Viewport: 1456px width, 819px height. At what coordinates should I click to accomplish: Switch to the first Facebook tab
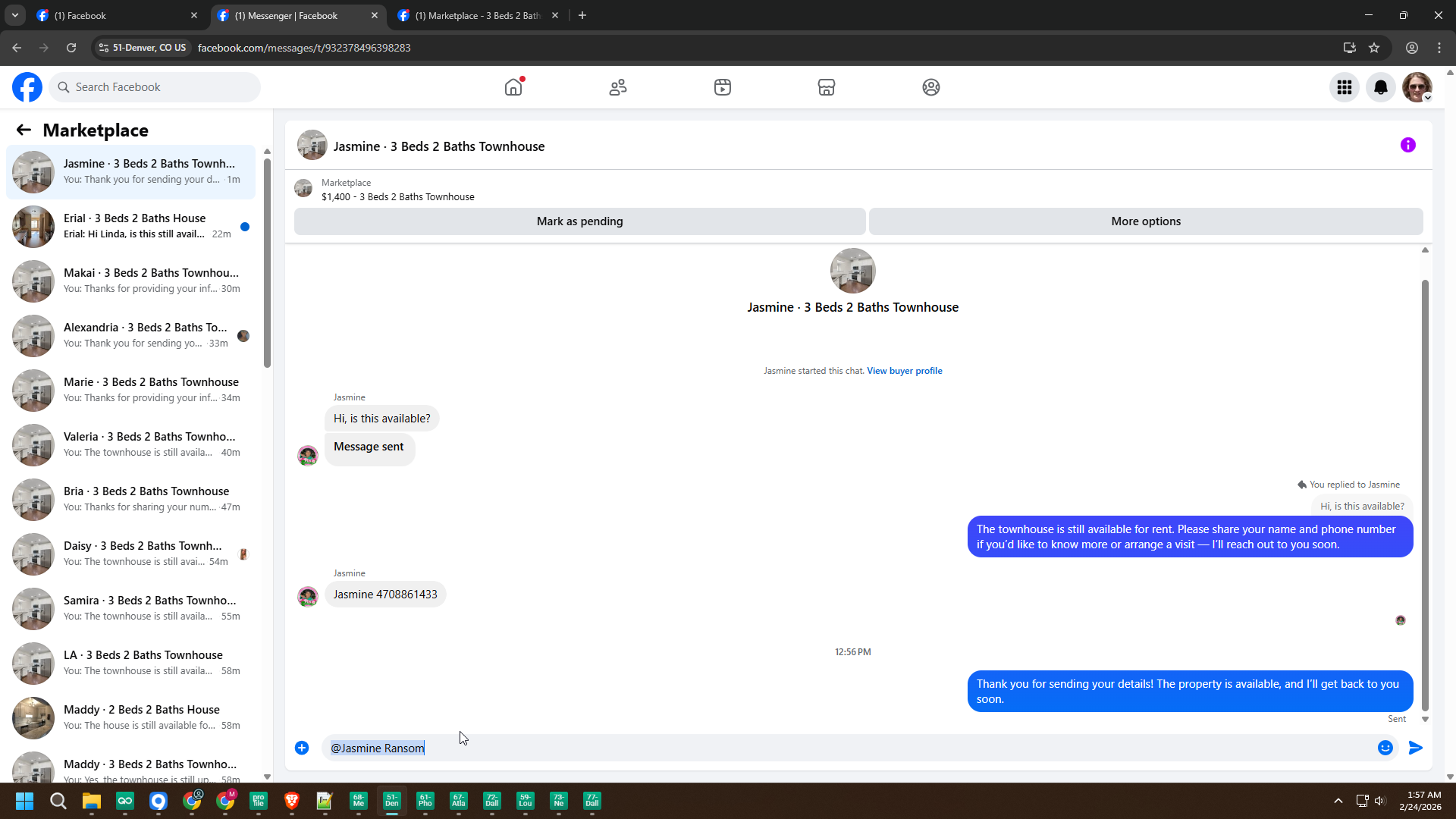click(x=114, y=15)
